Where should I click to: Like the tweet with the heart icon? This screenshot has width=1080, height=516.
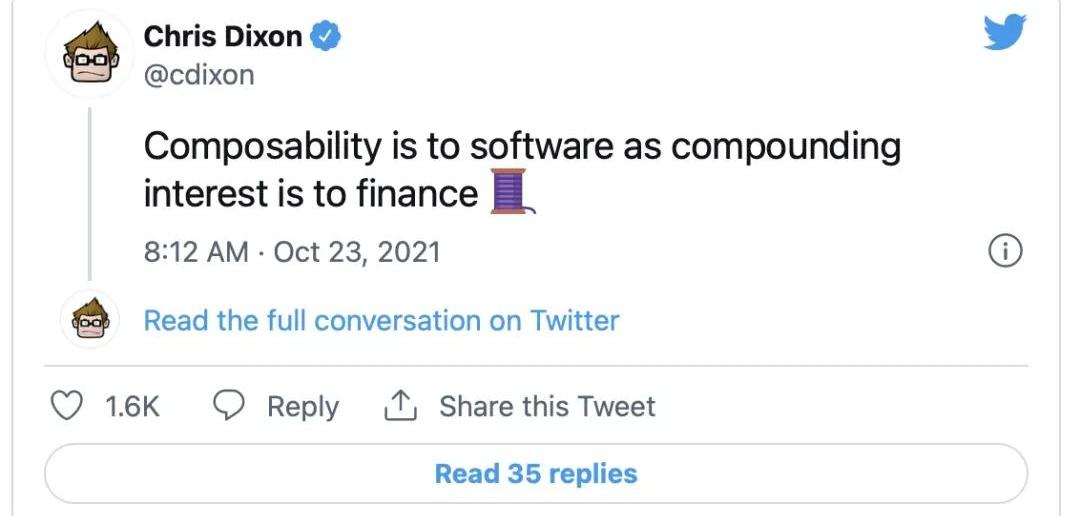(x=66, y=406)
